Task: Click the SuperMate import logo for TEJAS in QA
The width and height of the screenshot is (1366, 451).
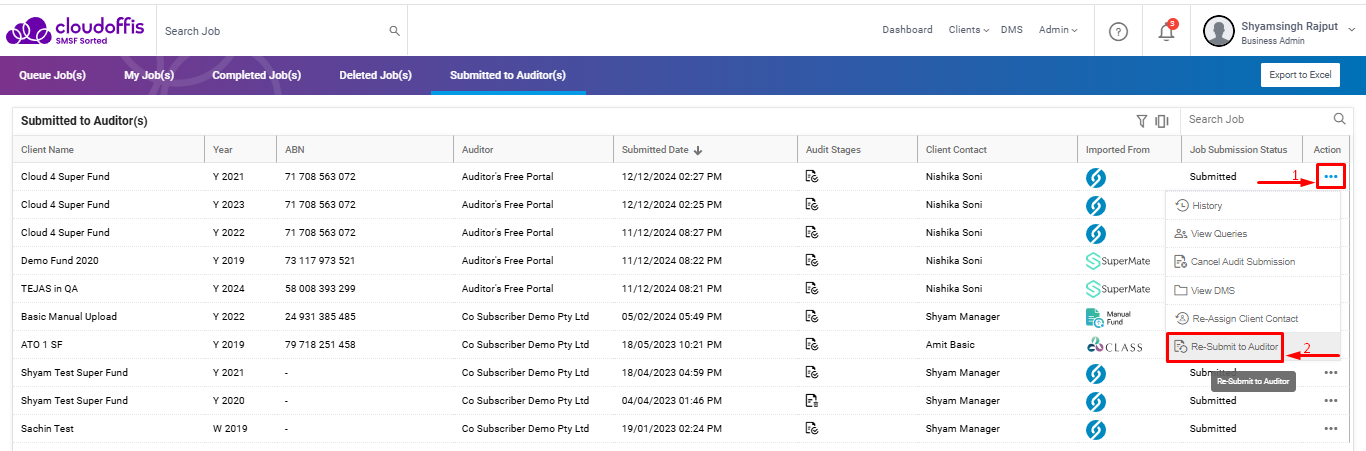Action: (x=1118, y=289)
